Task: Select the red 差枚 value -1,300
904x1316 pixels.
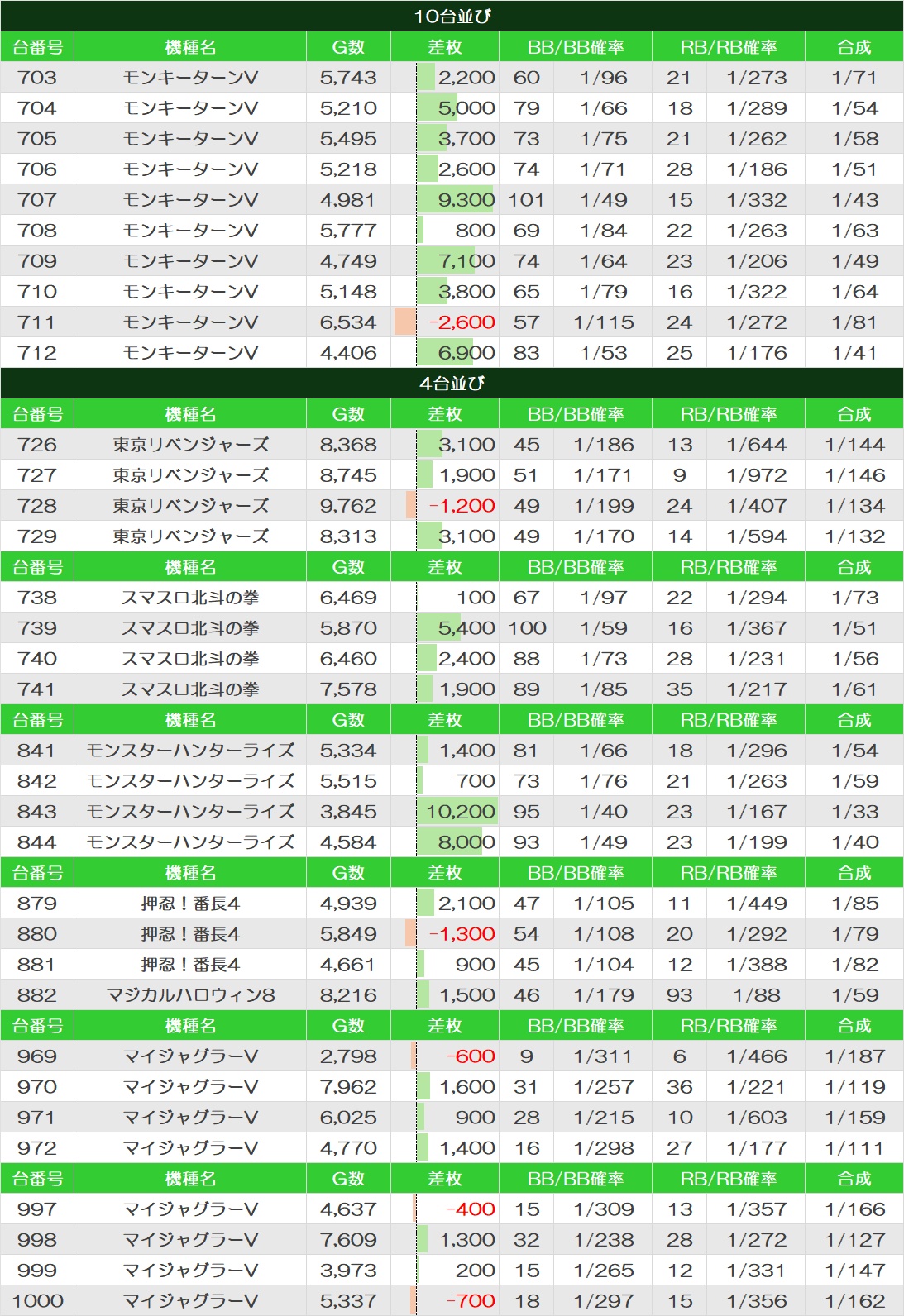Action: tap(462, 934)
